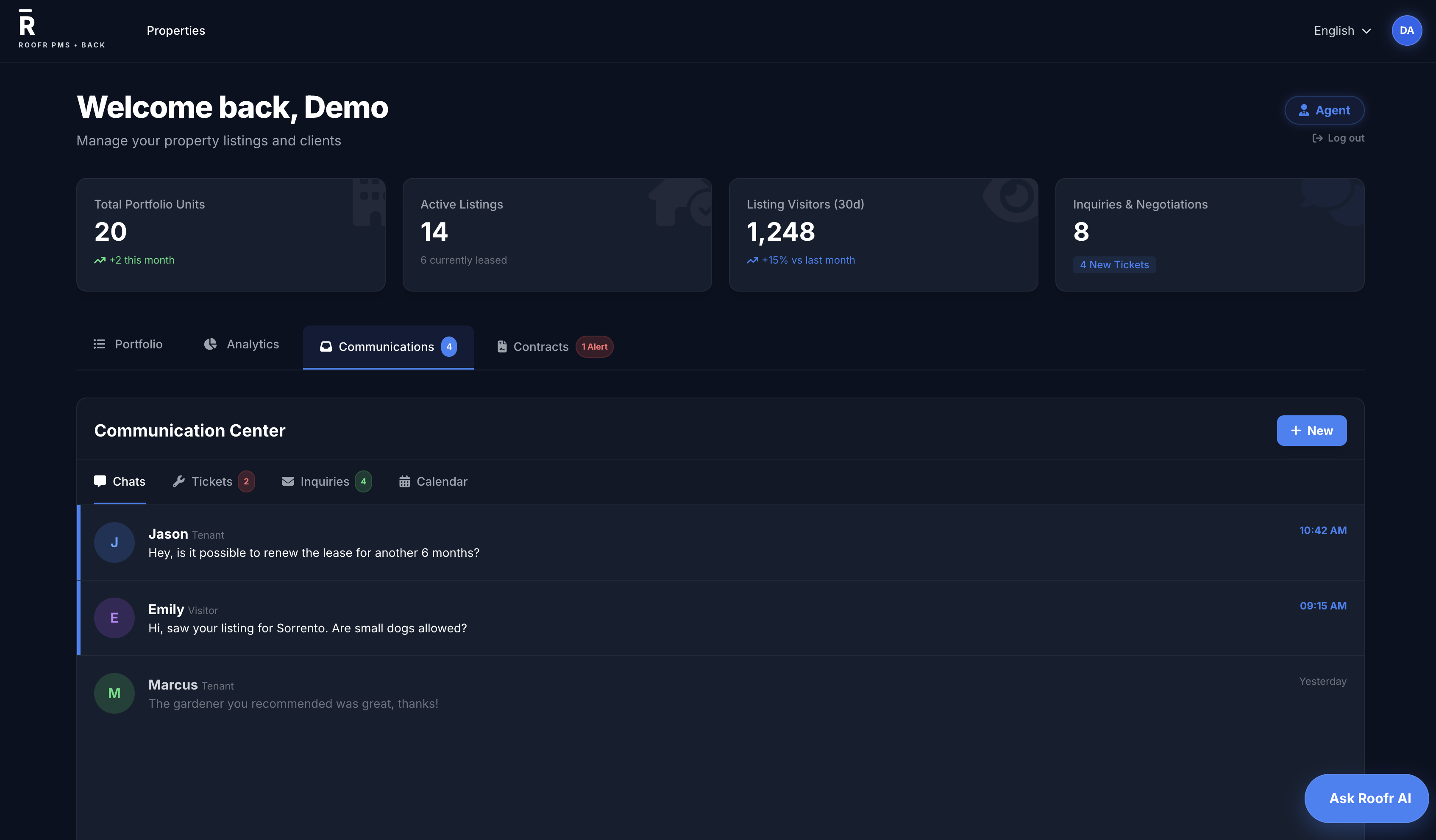Viewport: 1436px width, 840px height.
Task: Click the Log out link
Action: point(1338,138)
